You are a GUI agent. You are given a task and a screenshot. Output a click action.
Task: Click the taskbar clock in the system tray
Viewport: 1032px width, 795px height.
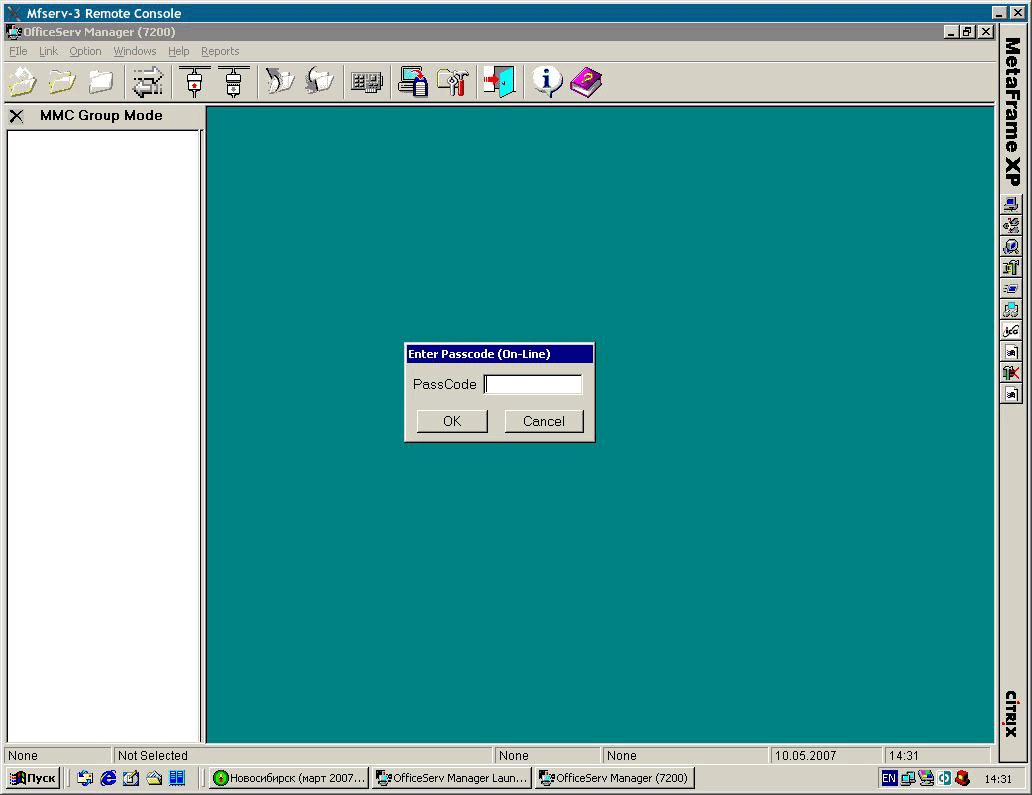[x=998, y=779]
